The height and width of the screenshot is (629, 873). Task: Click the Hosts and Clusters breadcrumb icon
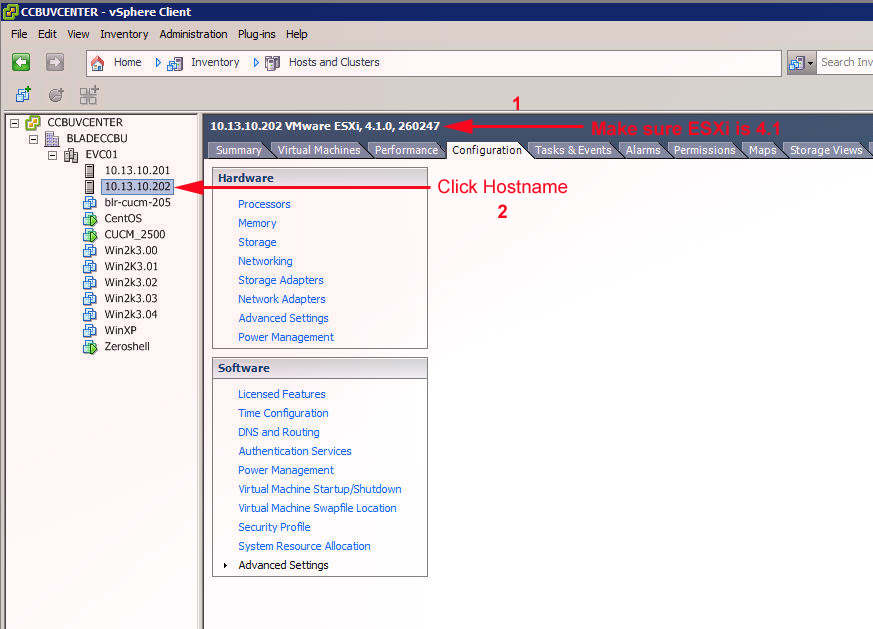pyautogui.click(x=272, y=63)
